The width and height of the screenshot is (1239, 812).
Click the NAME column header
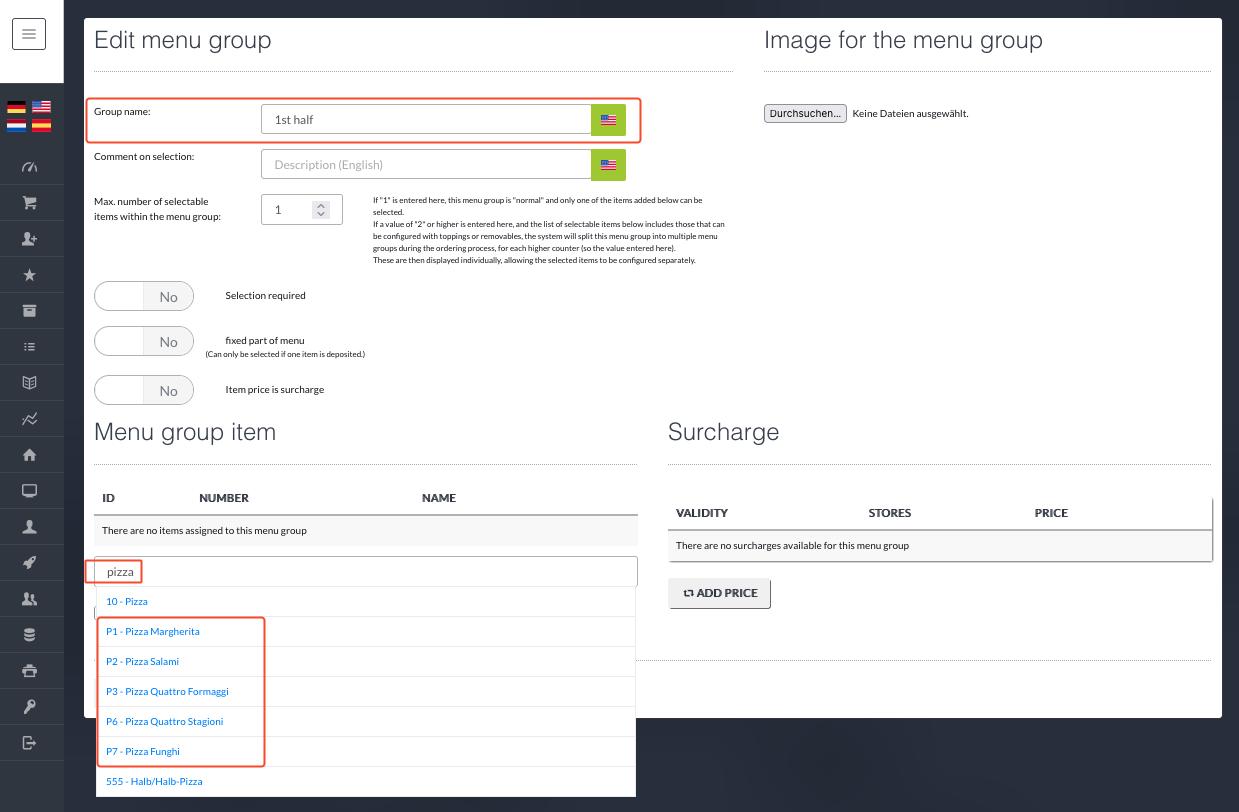pyautogui.click(x=439, y=498)
